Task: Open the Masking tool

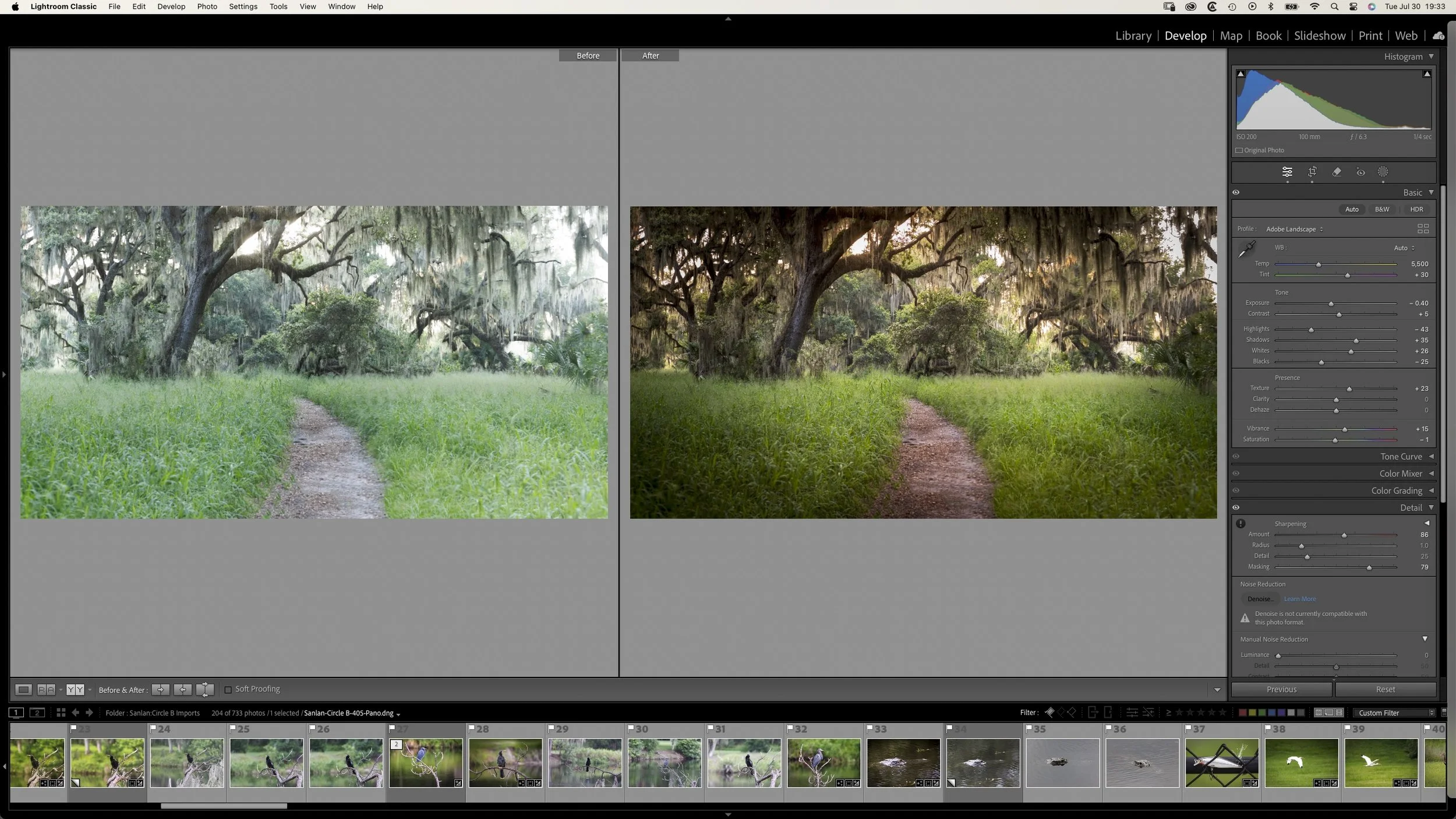Action: coord(1383,172)
